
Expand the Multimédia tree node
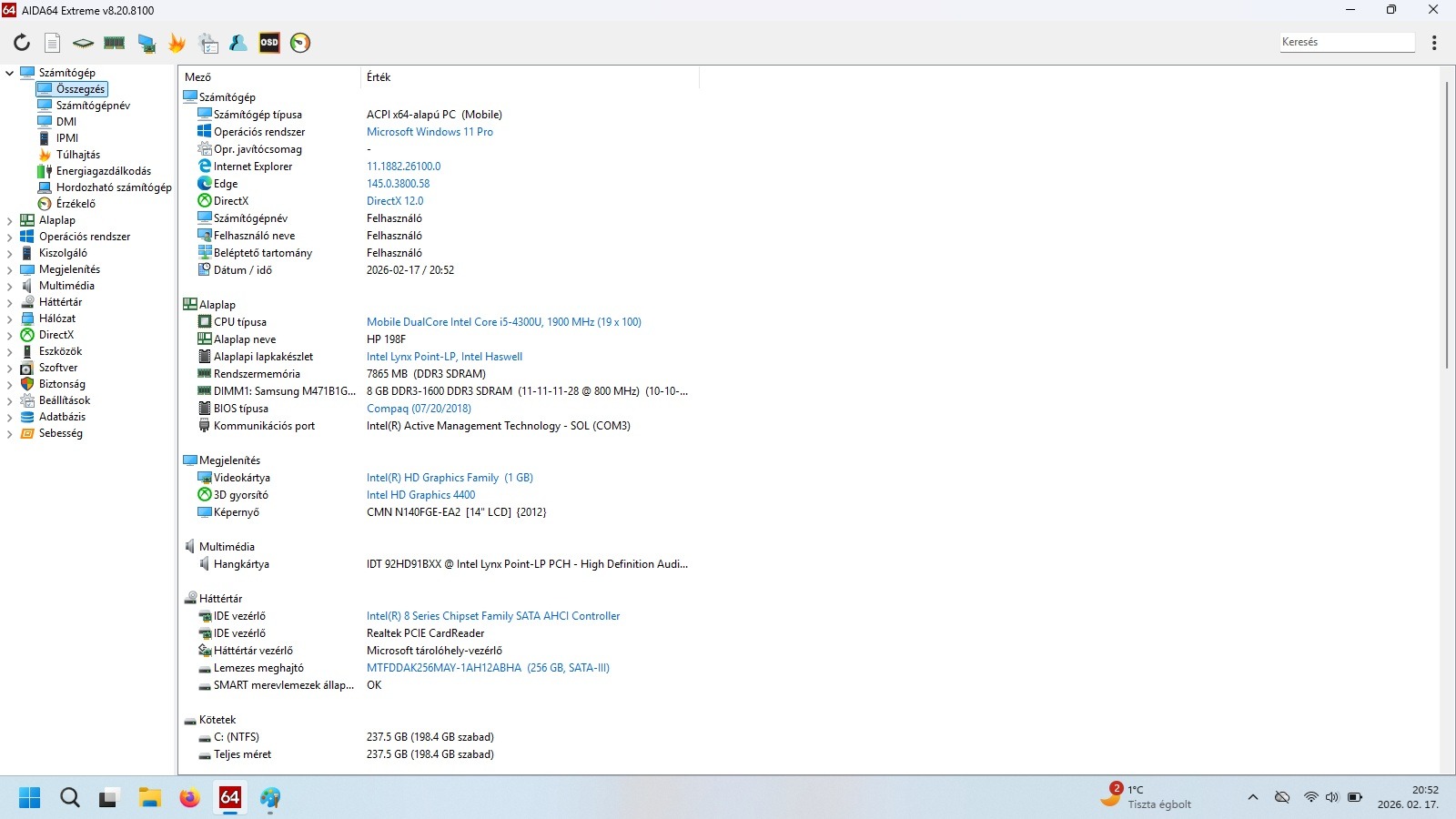pyautogui.click(x=10, y=286)
